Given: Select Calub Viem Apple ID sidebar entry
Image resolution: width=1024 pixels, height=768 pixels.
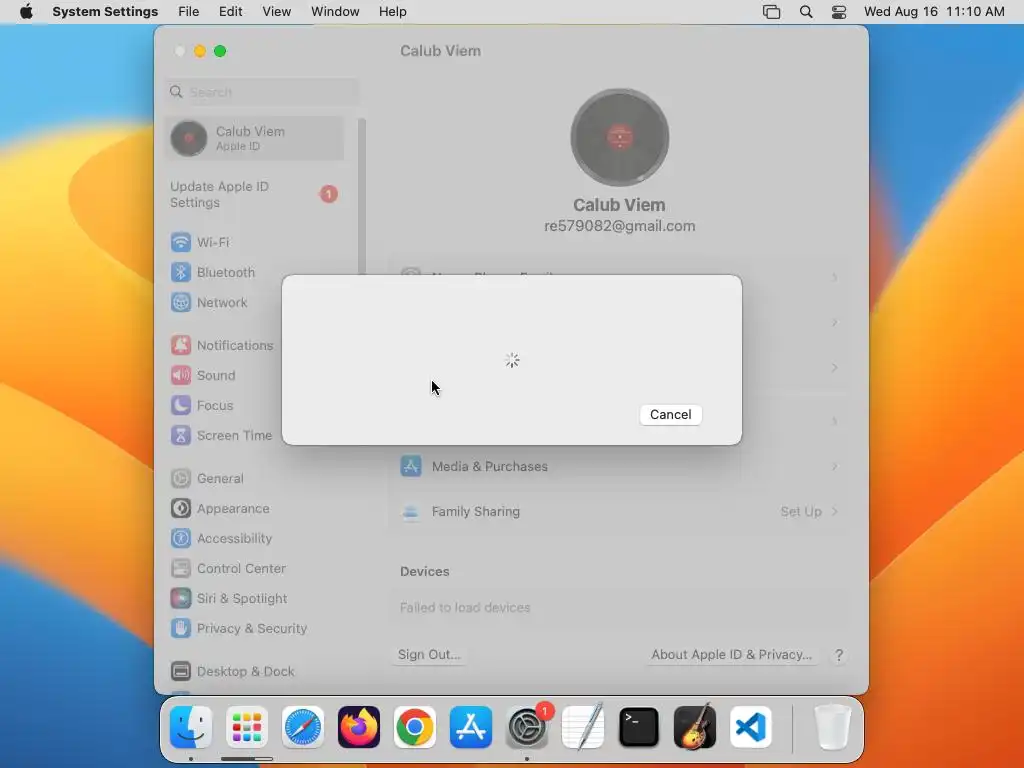Looking at the screenshot, I should (x=254, y=138).
